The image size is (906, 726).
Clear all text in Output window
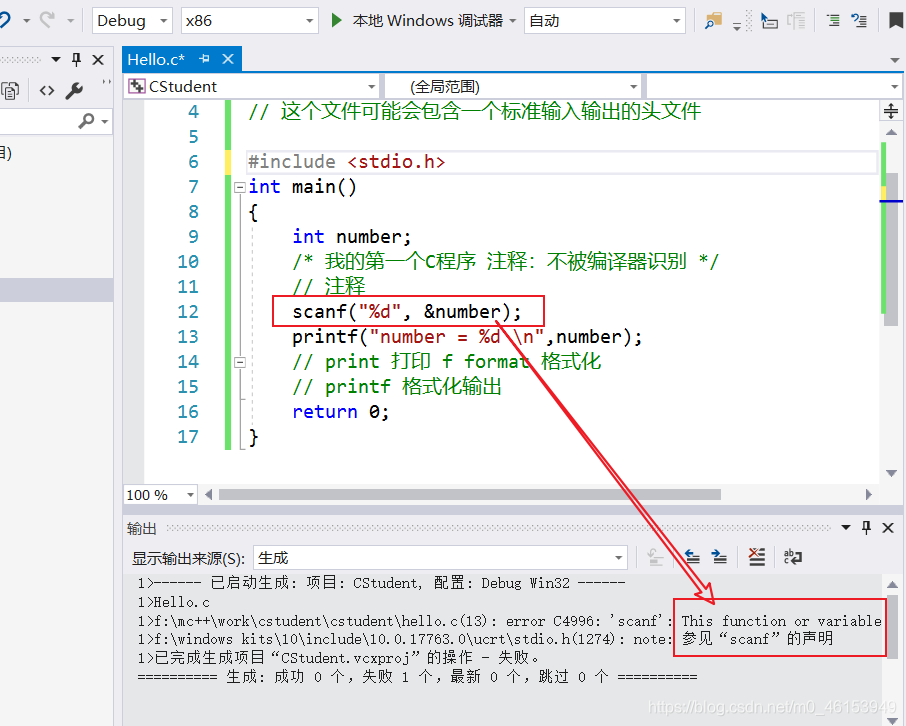756,557
